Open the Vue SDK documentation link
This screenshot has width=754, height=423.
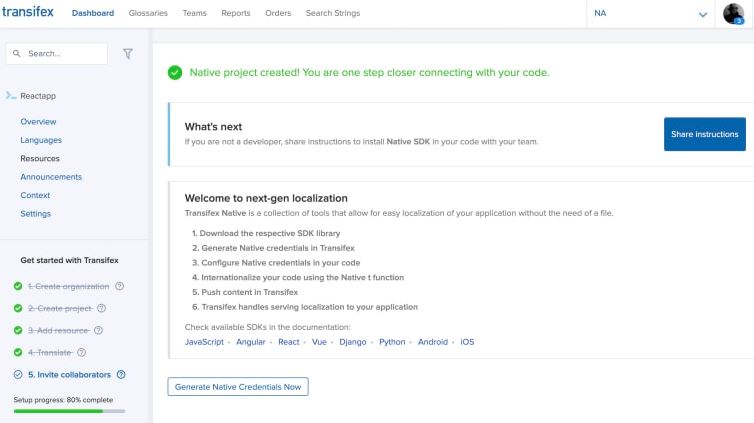[x=319, y=342]
